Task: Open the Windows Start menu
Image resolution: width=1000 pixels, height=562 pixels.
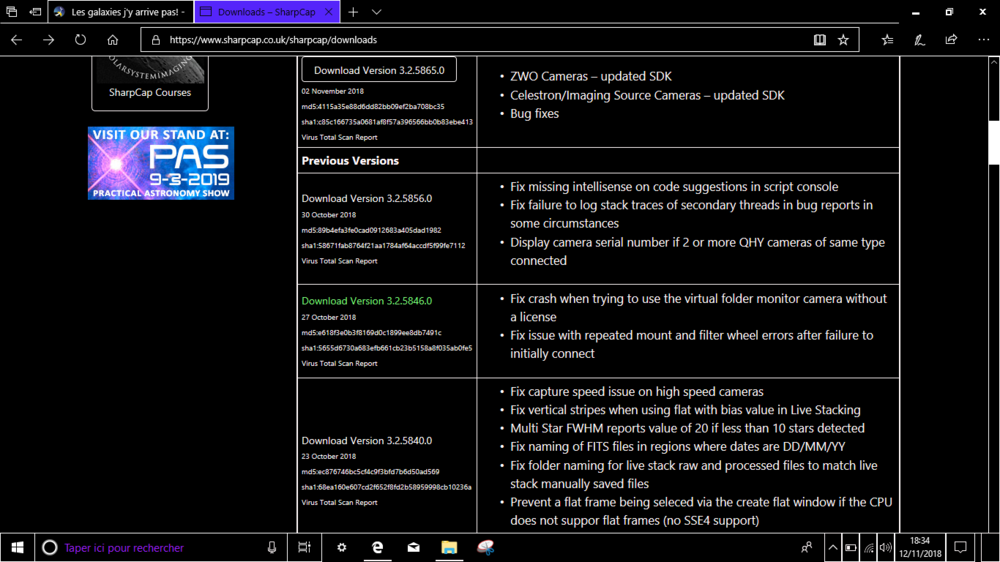Action: click(17, 547)
